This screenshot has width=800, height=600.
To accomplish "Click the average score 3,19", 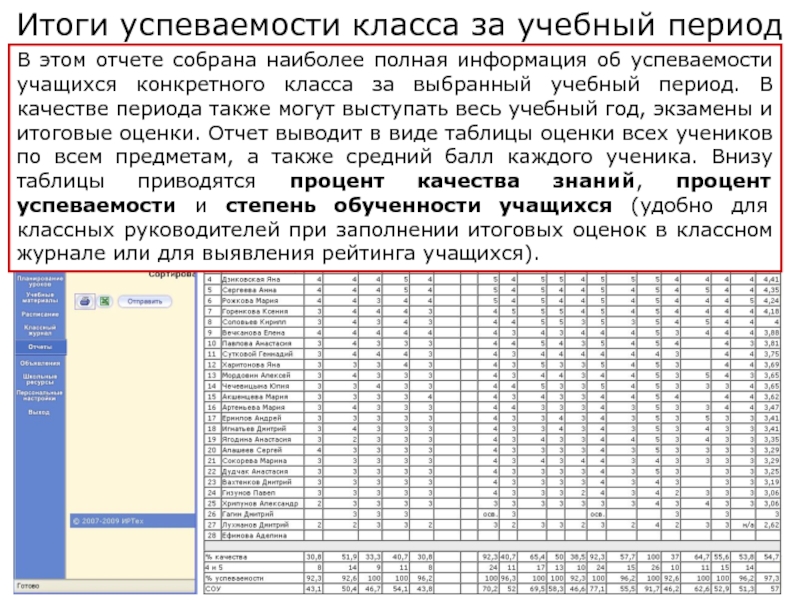I will tap(771, 482).
